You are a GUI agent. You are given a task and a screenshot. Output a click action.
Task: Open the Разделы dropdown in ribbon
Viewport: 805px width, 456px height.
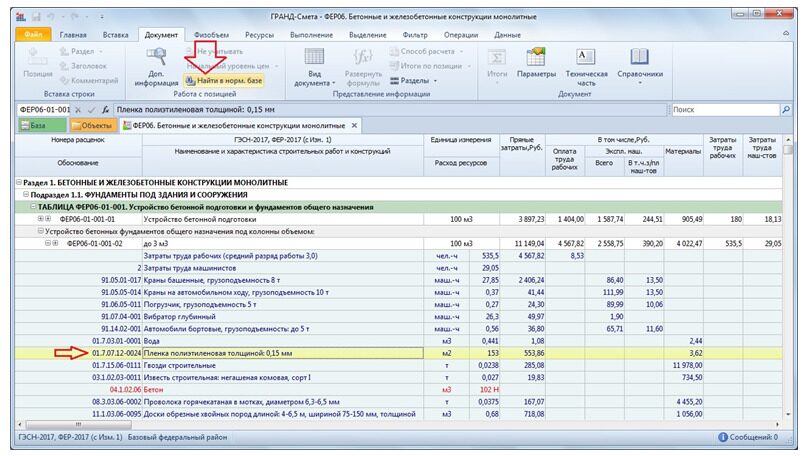point(413,81)
